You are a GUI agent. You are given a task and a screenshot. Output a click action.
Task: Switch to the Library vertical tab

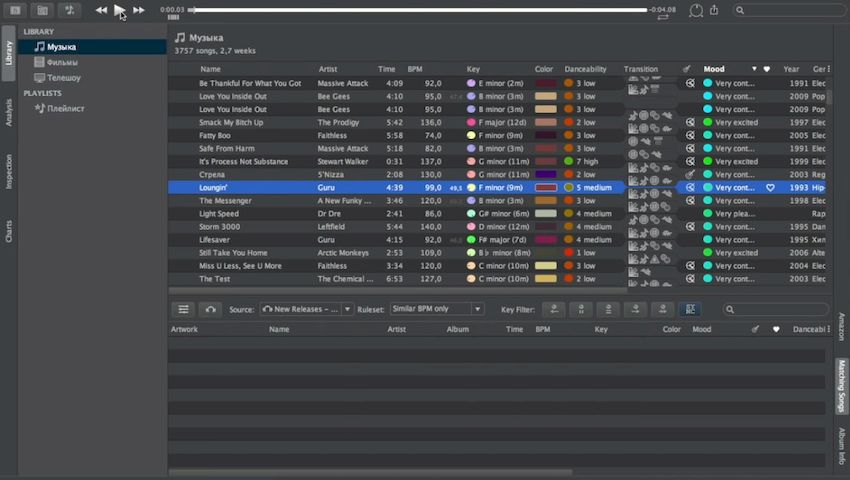(x=8, y=53)
